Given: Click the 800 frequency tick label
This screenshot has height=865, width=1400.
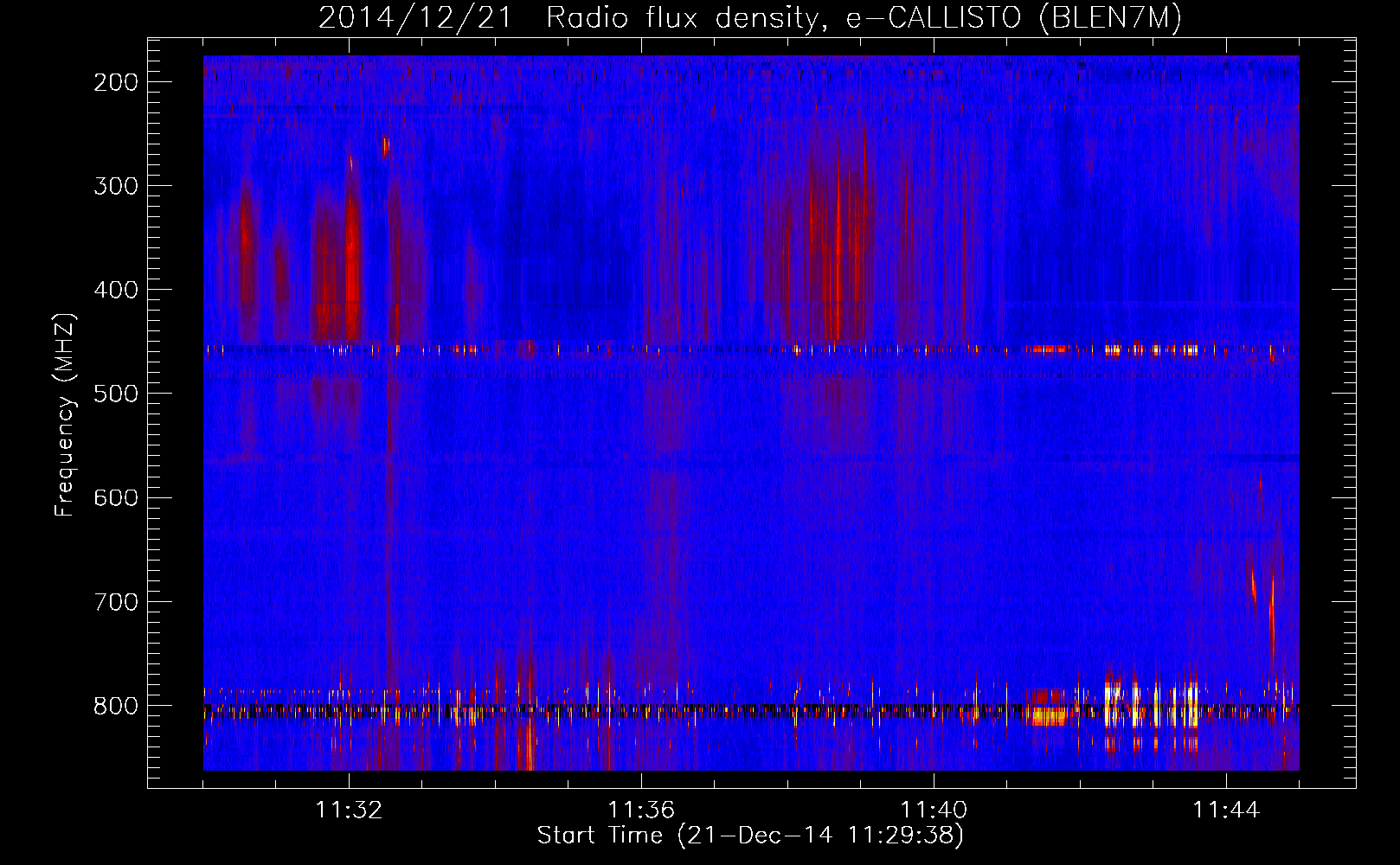Looking at the screenshot, I should coord(115,705).
